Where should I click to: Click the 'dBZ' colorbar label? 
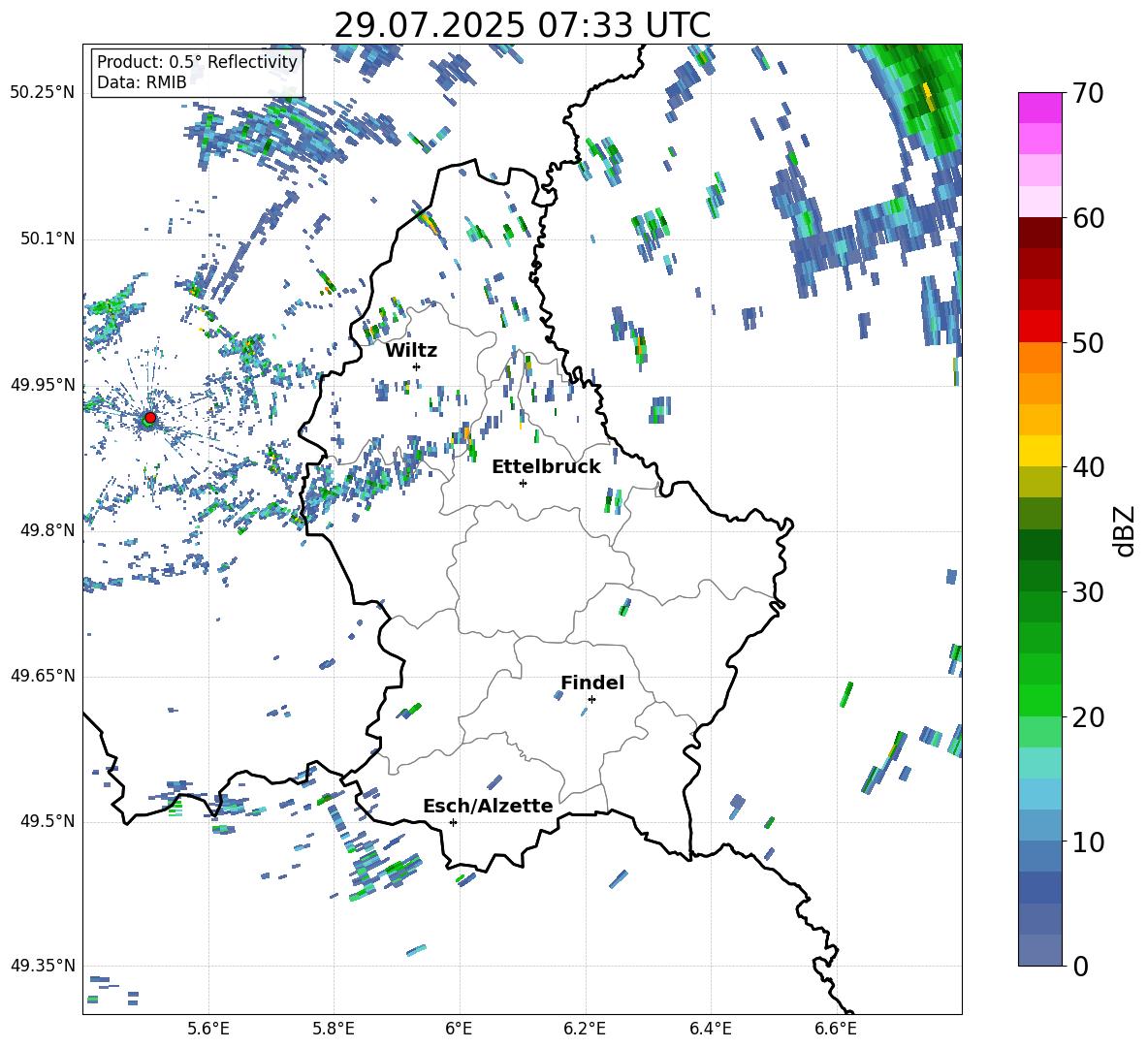1123,530
